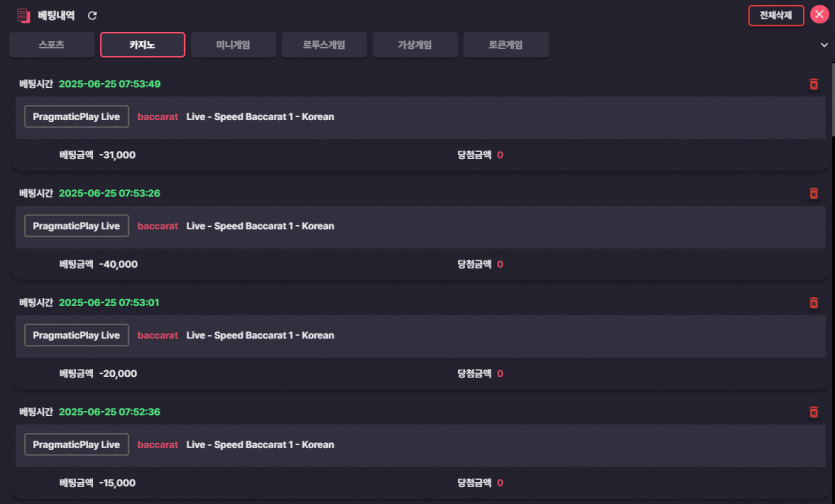835x504 pixels.
Task: Open the 로투스게임 tab
Action: (324, 45)
